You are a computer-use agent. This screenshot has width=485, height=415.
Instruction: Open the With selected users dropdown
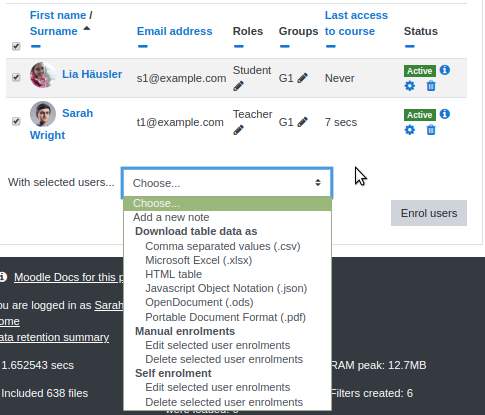click(x=227, y=183)
